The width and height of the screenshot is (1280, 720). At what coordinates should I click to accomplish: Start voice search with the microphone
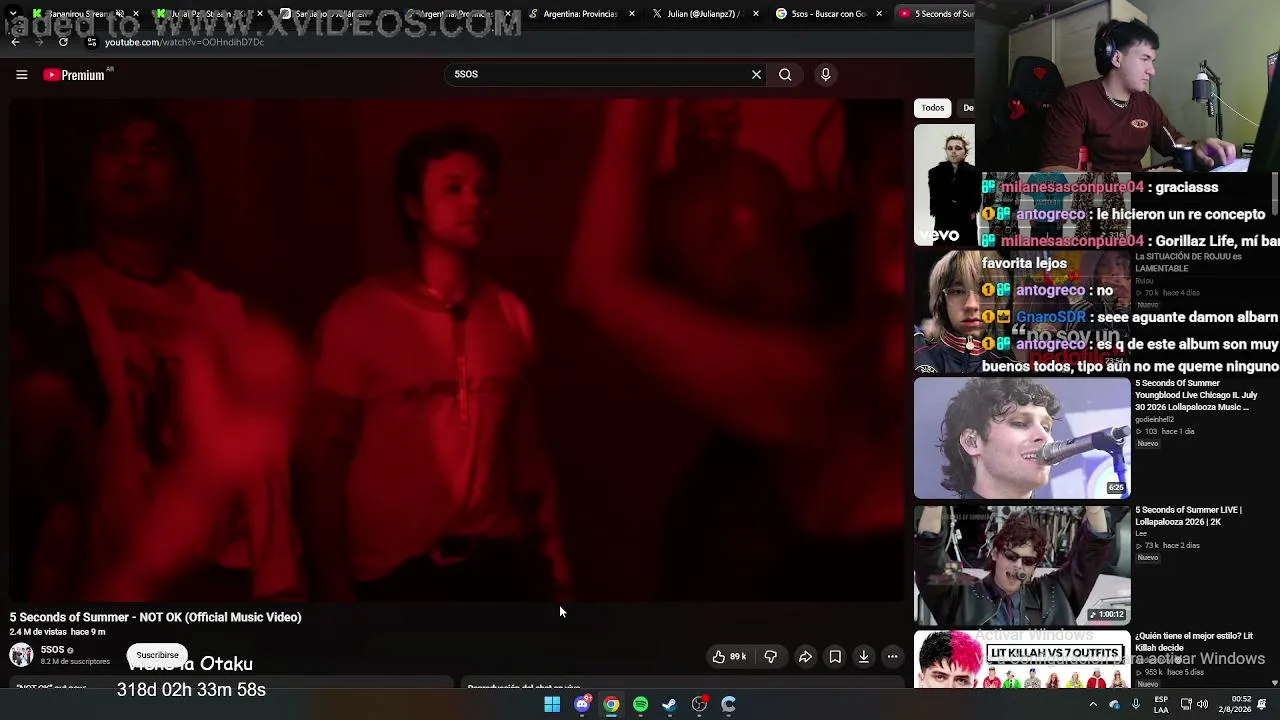pyautogui.click(x=825, y=74)
